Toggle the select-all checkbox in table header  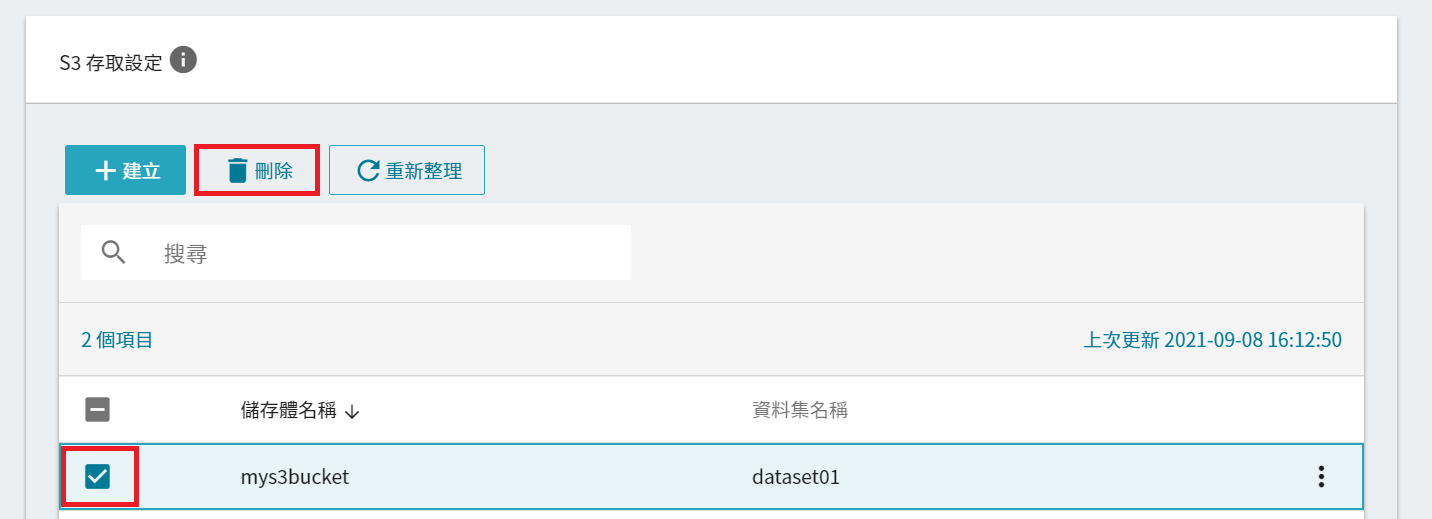(98, 409)
